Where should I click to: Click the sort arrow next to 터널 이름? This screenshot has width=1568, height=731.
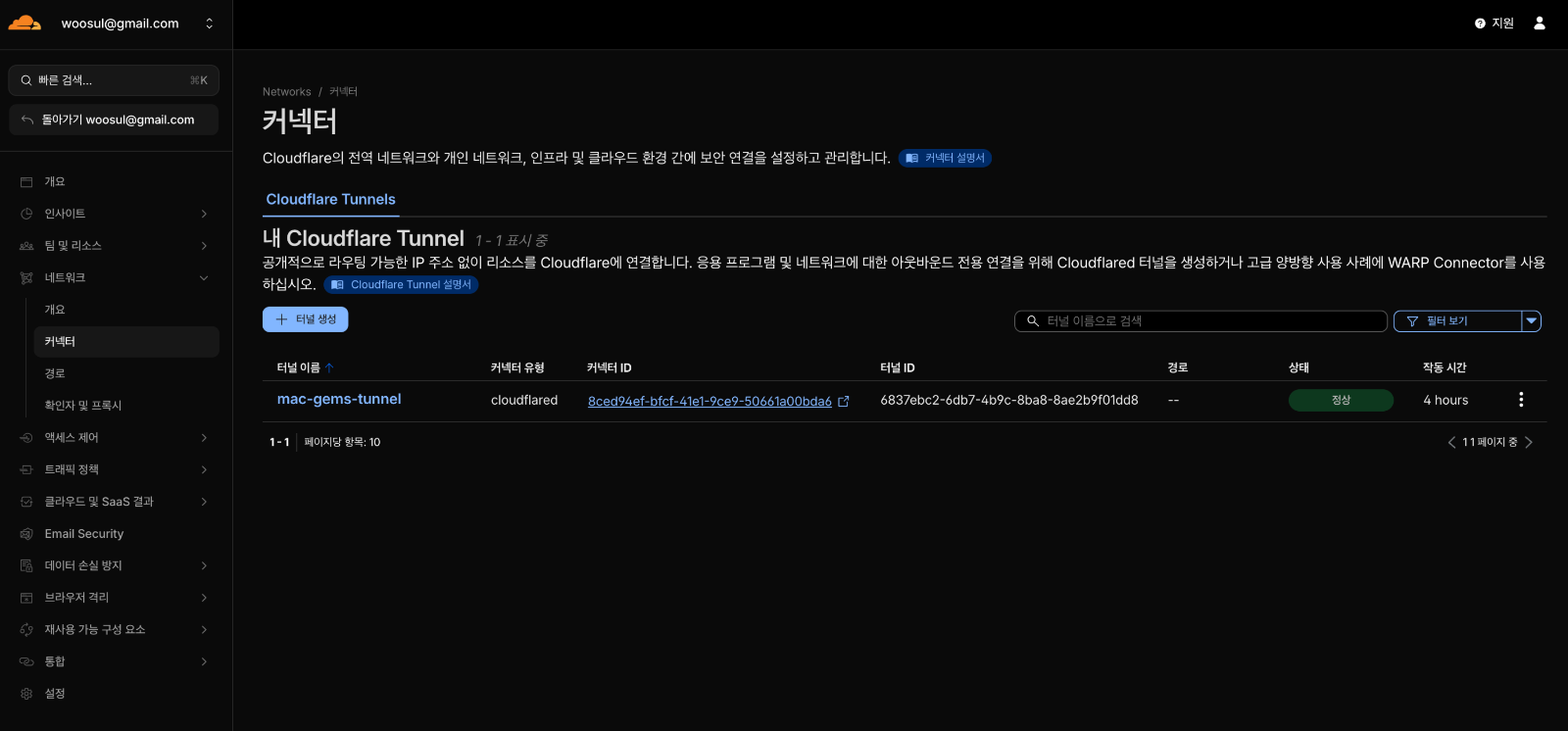click(329, 368)
